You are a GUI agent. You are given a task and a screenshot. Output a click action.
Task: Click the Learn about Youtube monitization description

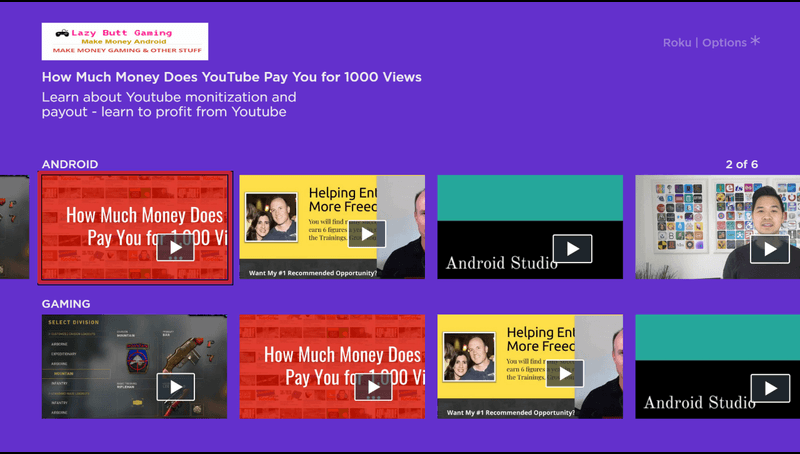[x=169, y=104]
